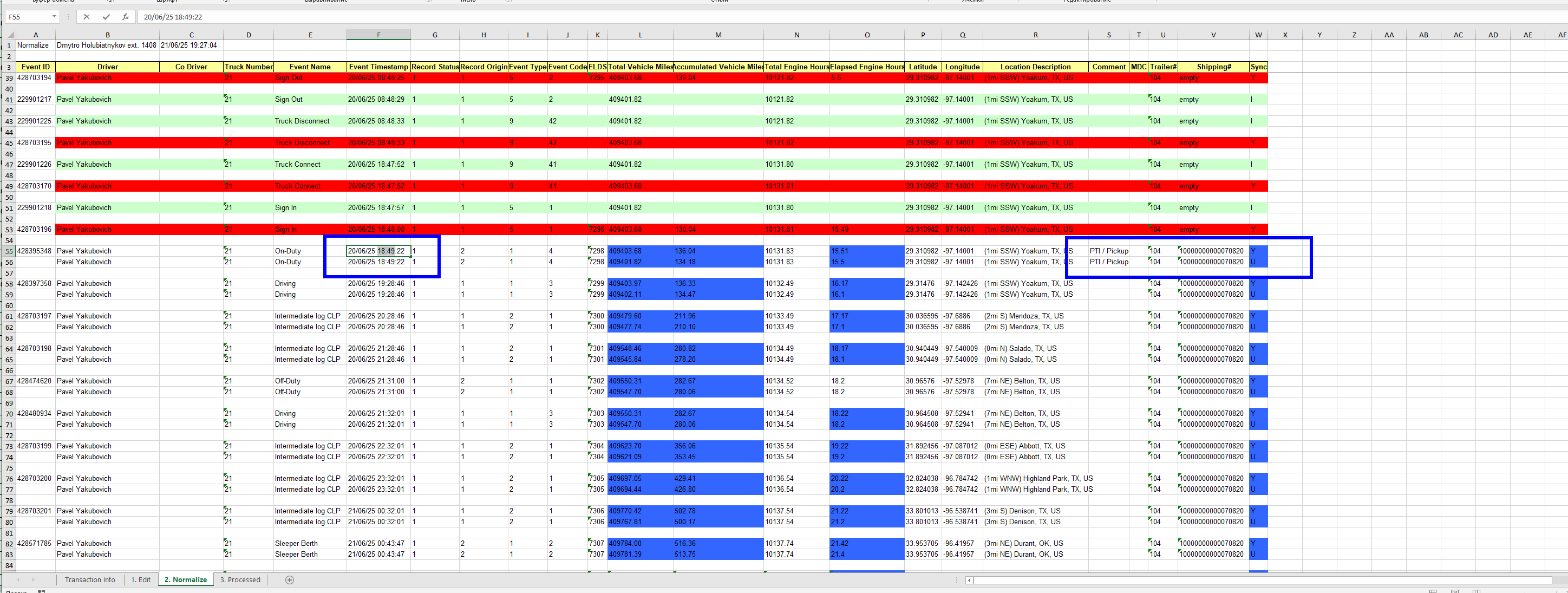
Task: Click the Dmytro Holubiatnykov ext. 1408 cell
Action: pos(107,45)
